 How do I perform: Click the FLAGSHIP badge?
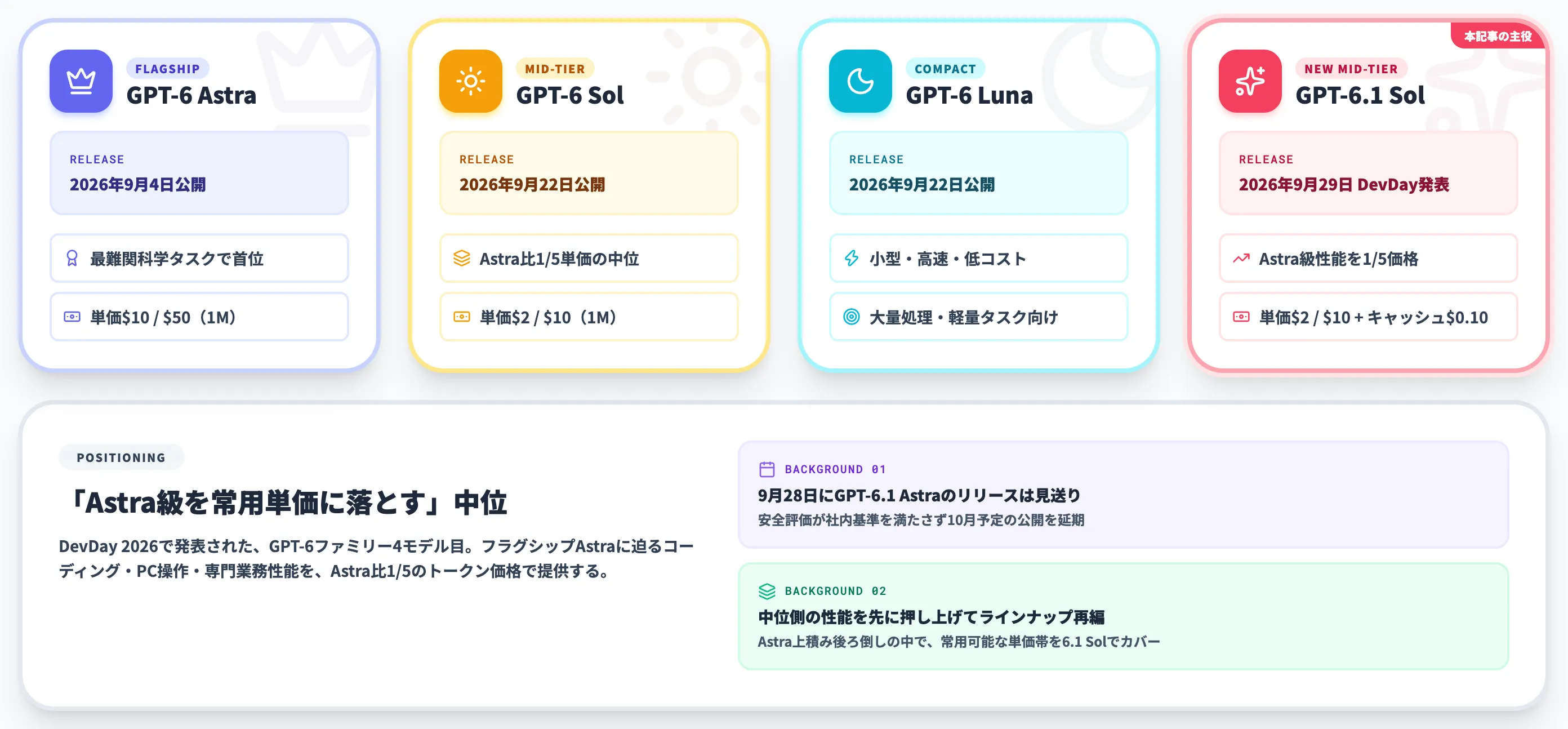point(167,69)
